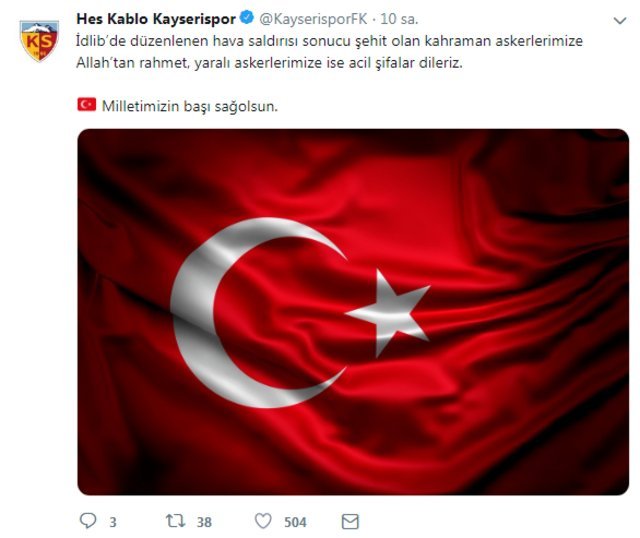Reply using the speech bubble icon
Screen dimensions: 640x538
(x=88, y=521)
